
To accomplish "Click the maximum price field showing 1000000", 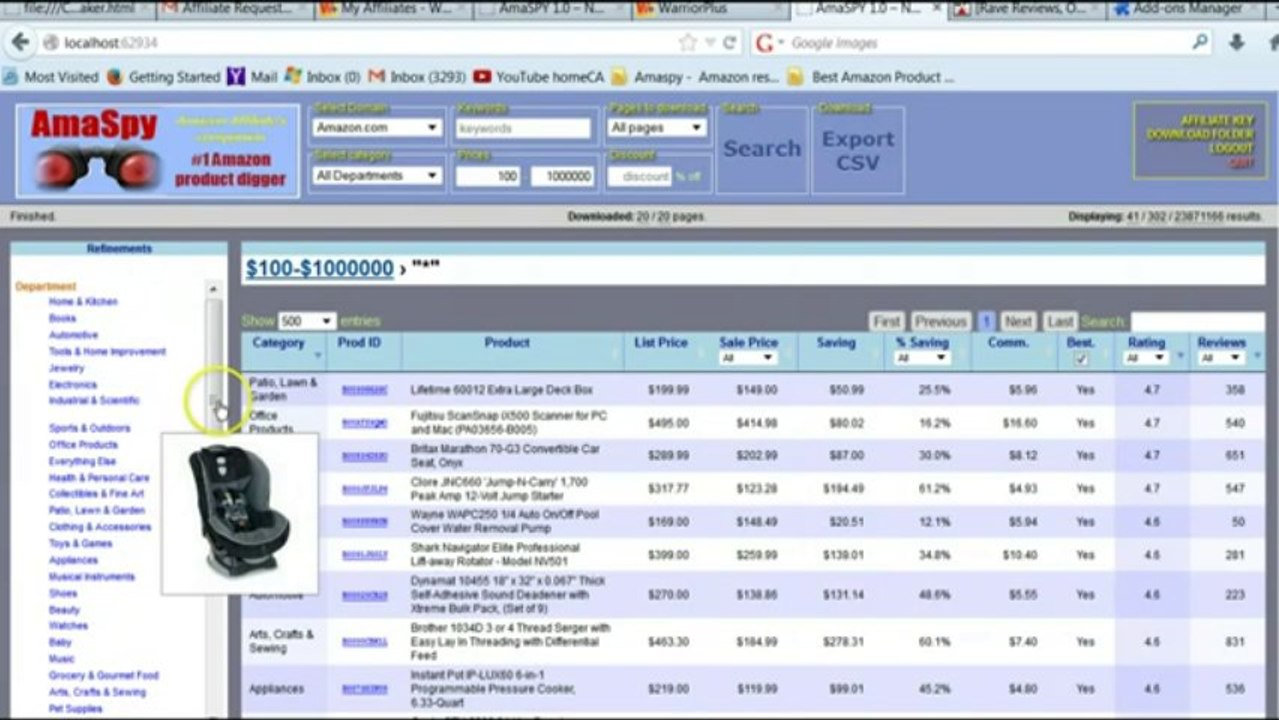I will click(562, 176).
